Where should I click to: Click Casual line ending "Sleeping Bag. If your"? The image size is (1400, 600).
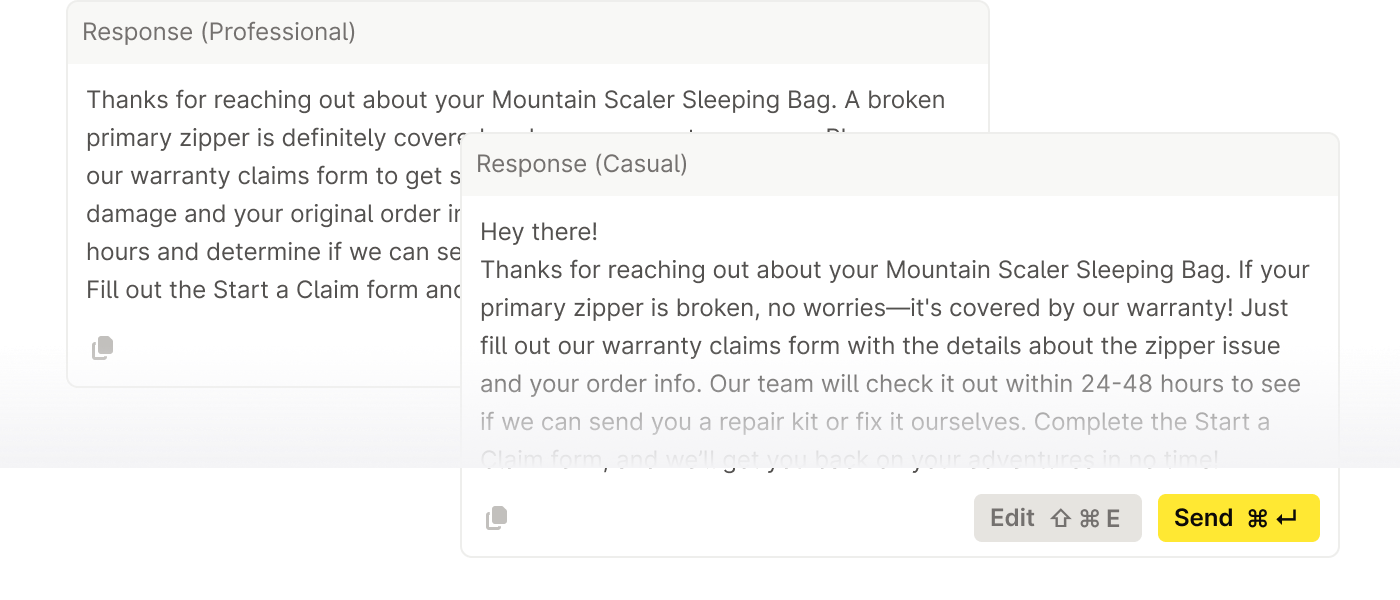[894, 270]
